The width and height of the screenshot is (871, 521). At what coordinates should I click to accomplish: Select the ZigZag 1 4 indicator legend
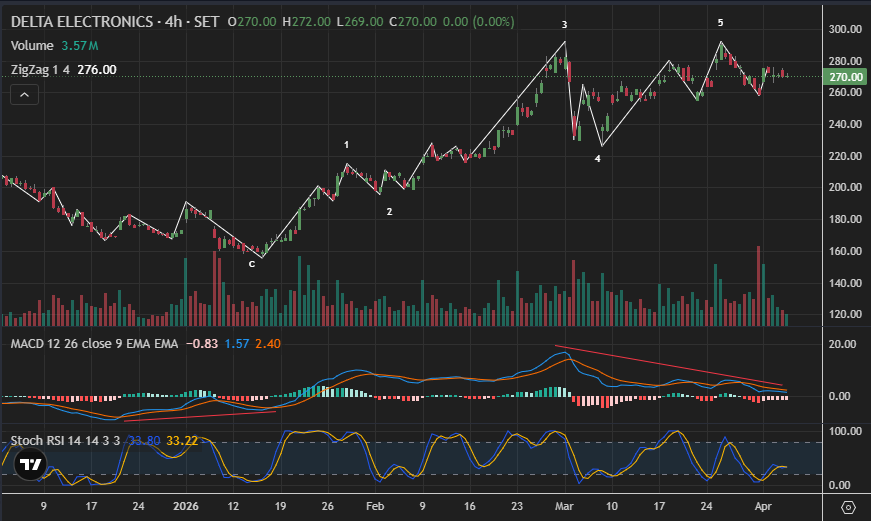click(x=40, y=69)
